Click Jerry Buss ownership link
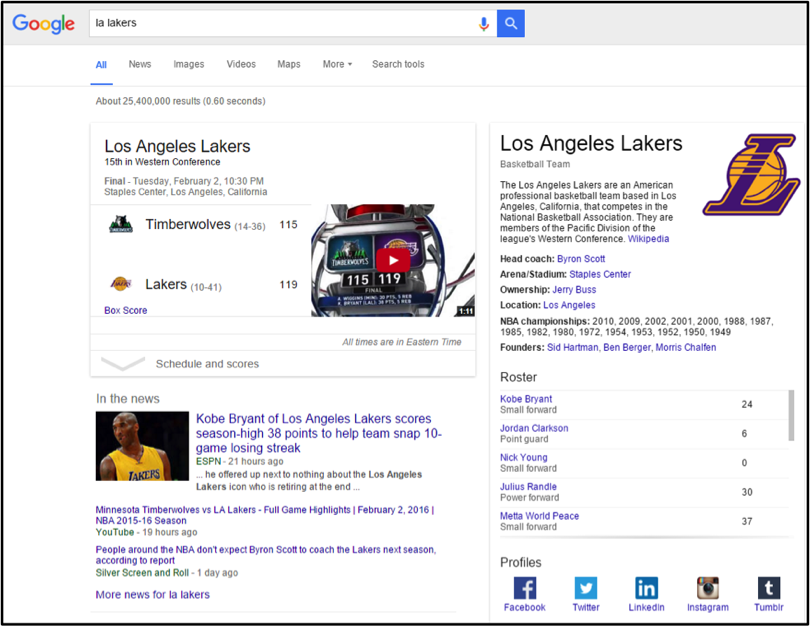Screen dimensions: 810x626 click(574, 290)
